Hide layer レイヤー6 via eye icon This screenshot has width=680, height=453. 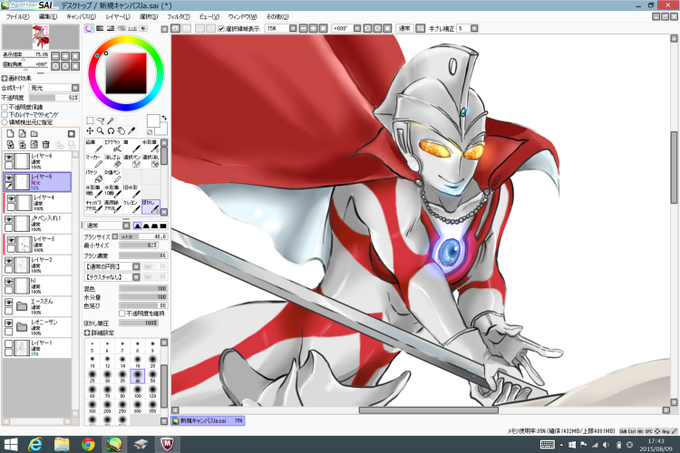[9, 156]
